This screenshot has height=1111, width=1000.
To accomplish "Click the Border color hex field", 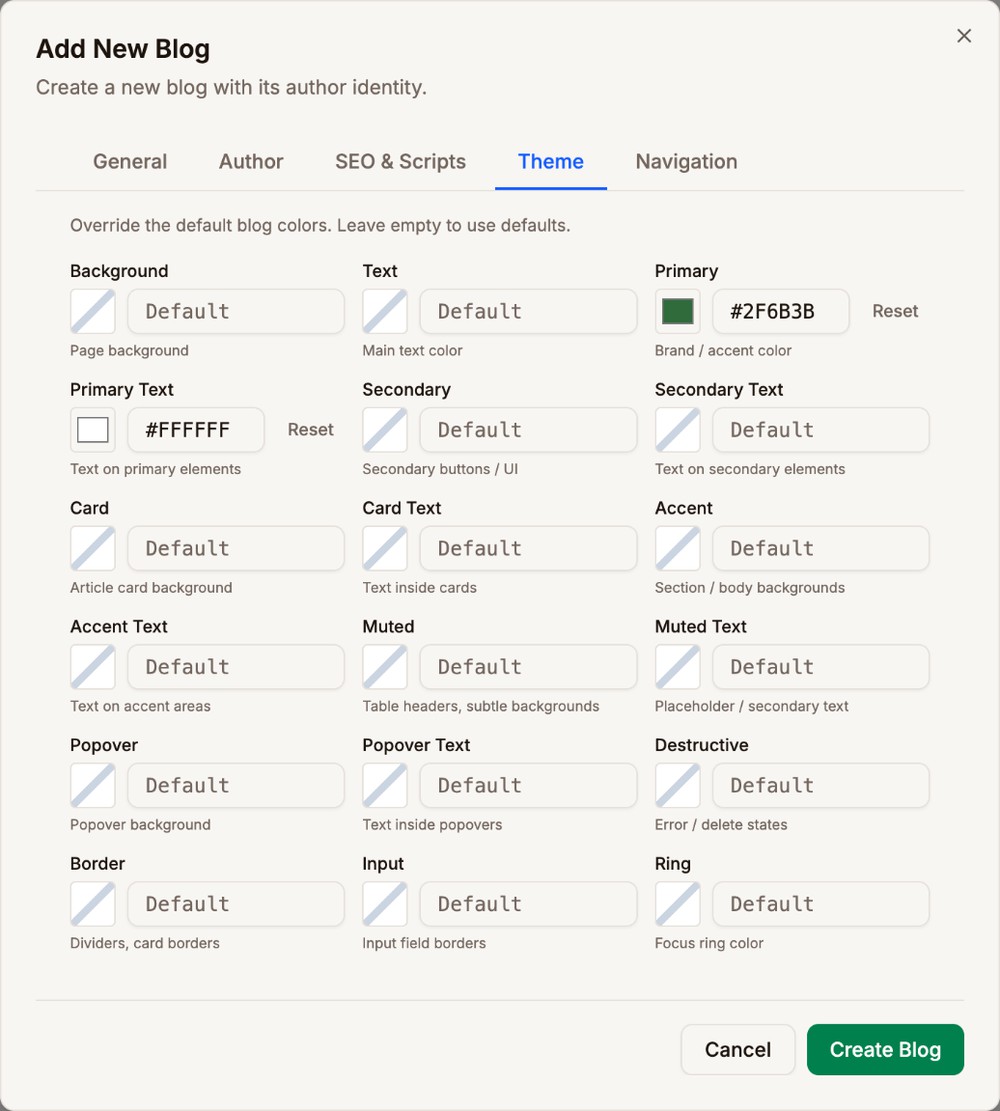I will coord(236,904).
